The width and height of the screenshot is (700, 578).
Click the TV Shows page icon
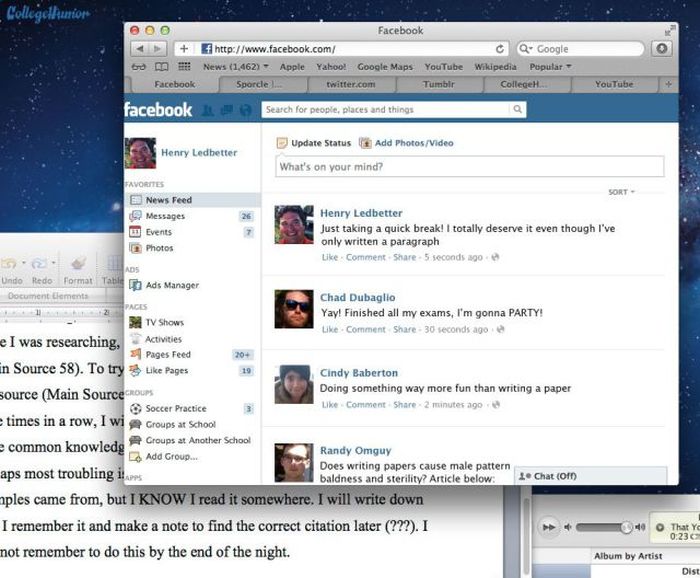[135, 322]
